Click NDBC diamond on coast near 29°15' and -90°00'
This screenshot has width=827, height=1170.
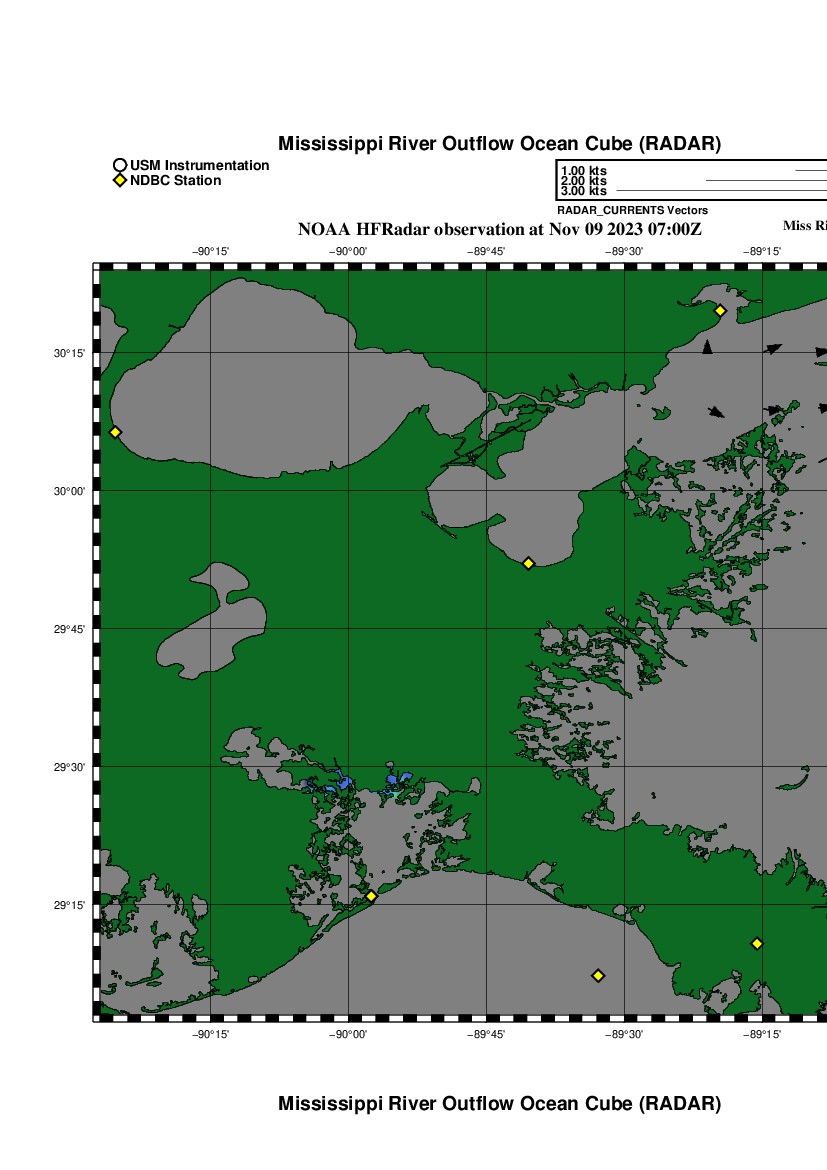(371, 896)
